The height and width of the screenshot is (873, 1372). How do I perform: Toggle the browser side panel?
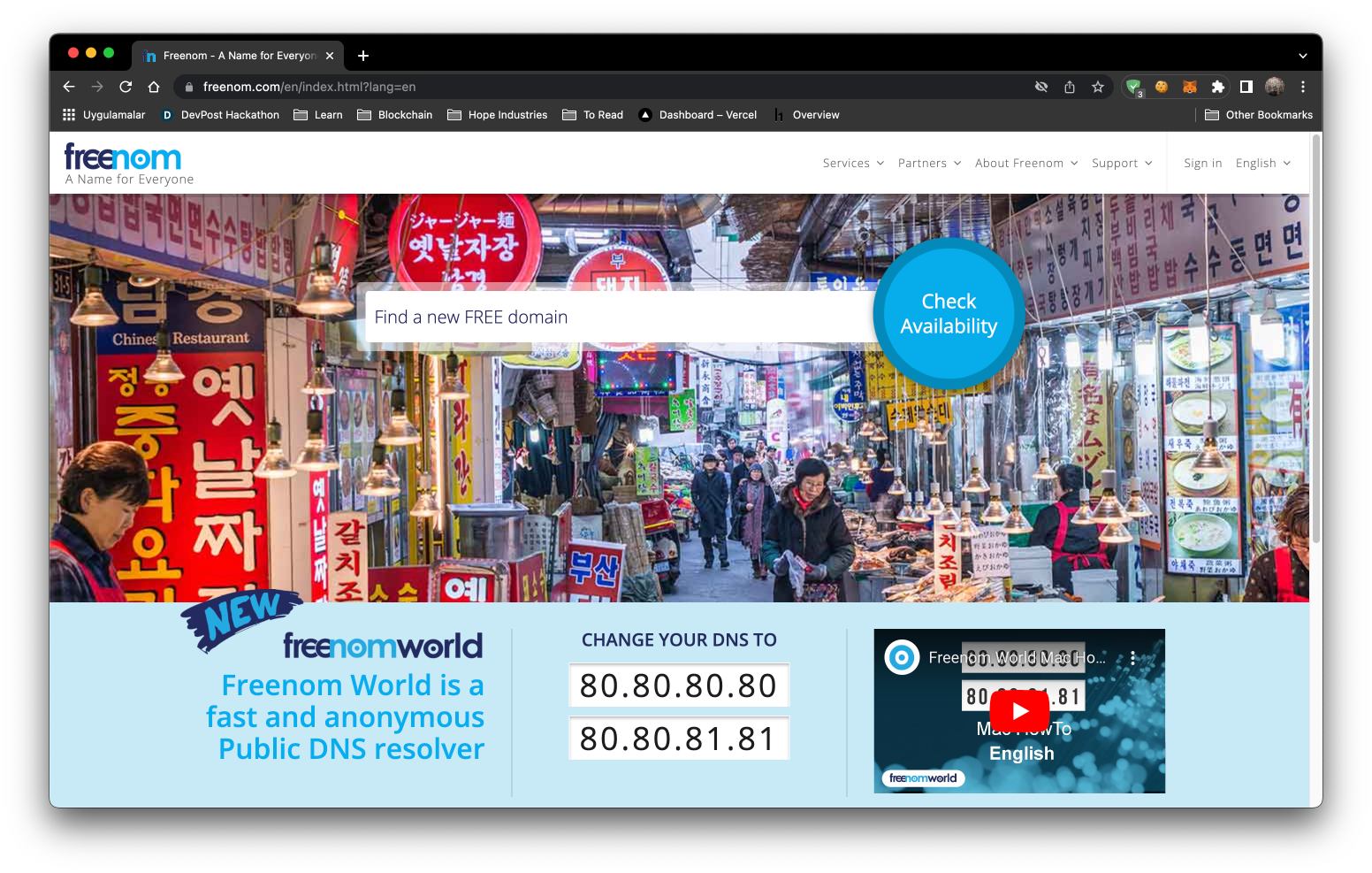[x=1246, y=87]
